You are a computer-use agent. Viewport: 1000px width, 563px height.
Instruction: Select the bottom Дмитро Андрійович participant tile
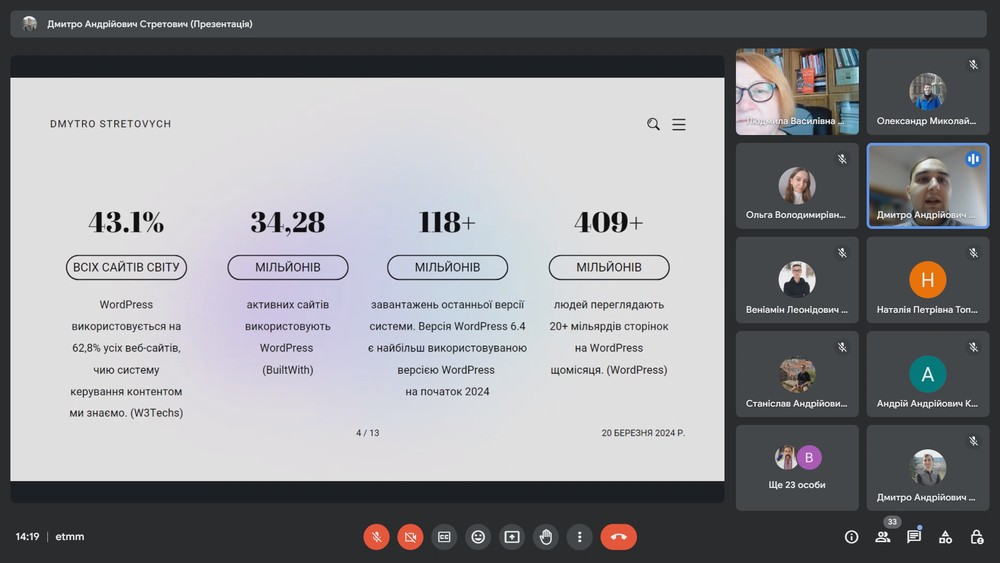point(928,468)
